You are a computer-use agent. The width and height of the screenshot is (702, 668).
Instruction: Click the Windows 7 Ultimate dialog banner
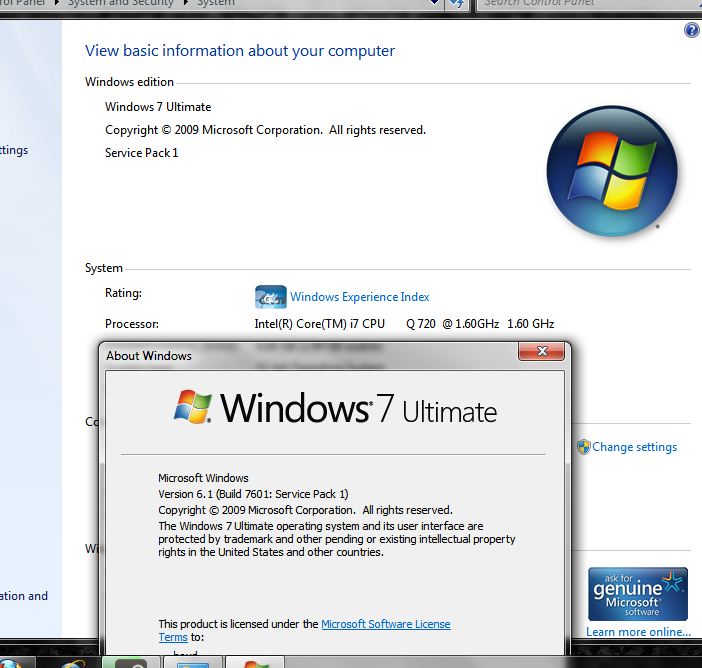(335, 407)
